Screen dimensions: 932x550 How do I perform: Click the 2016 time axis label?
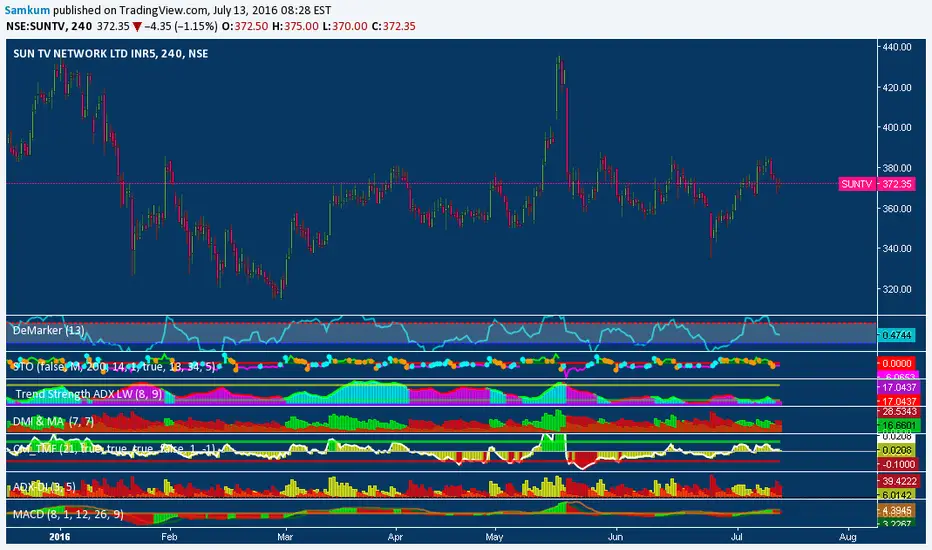[59, 537]
